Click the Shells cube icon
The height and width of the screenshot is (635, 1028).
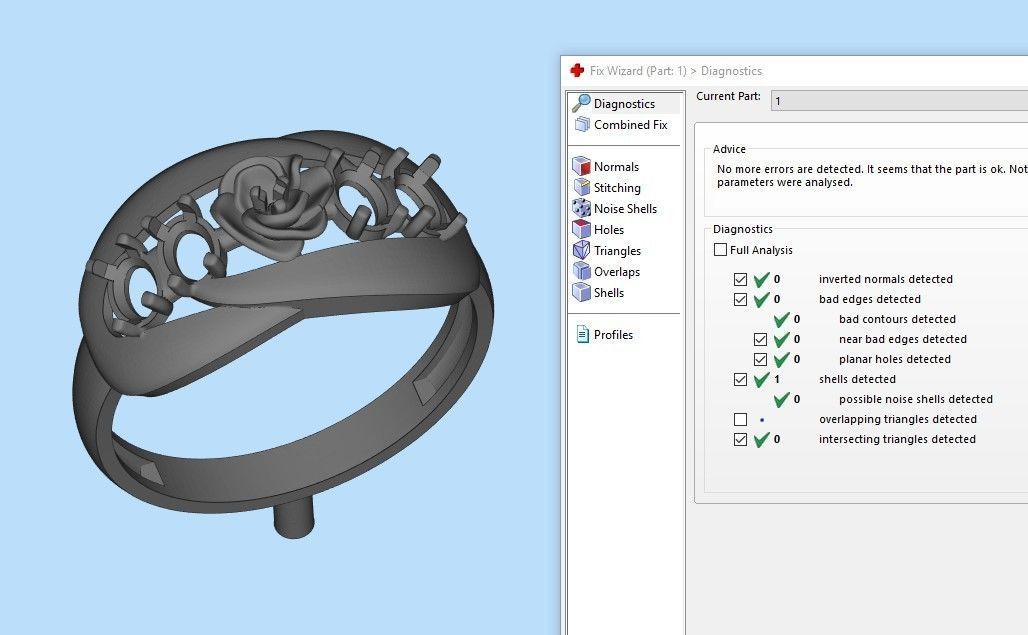tap(582, 292)
